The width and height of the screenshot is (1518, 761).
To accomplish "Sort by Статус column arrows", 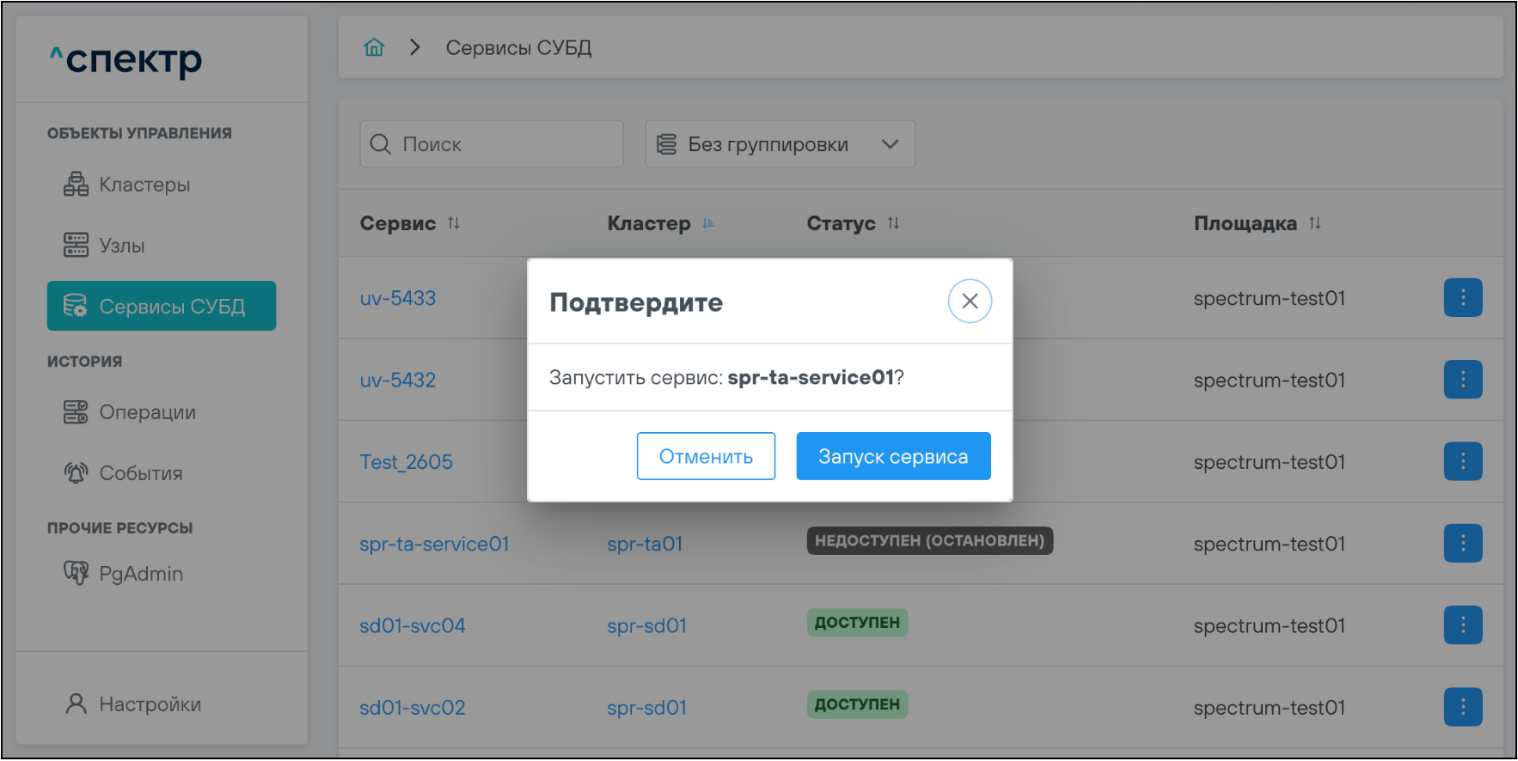I will [893, 223].
